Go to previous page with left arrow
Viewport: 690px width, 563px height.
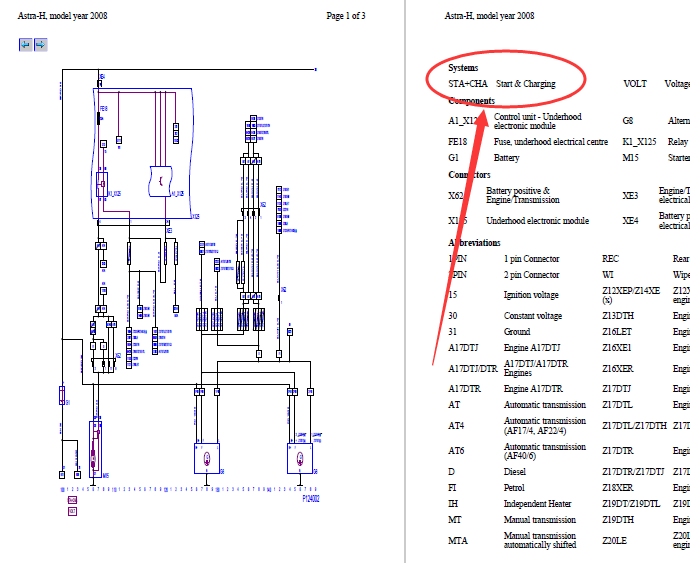(26, 44)
